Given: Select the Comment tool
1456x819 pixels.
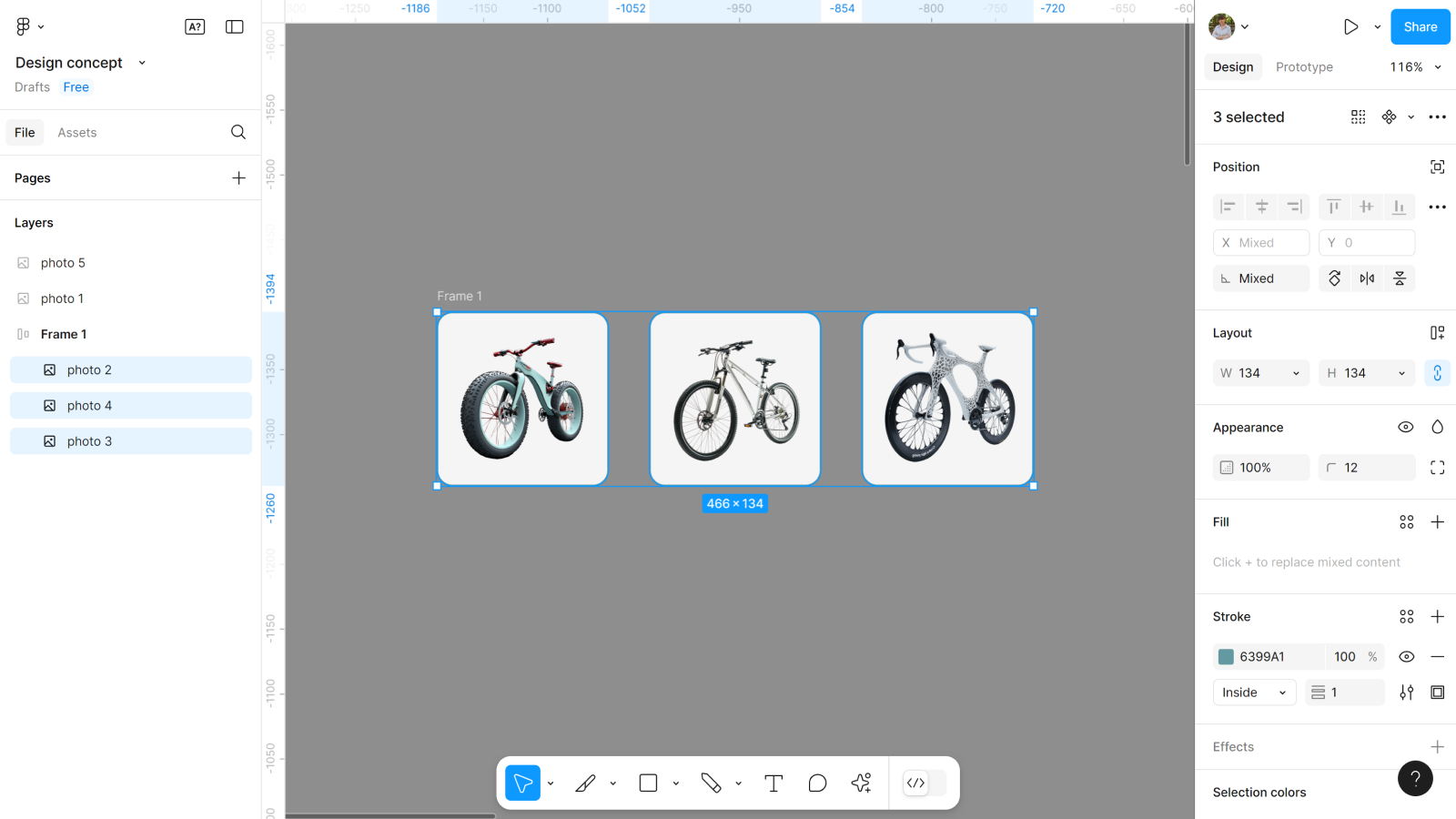Looking at the screenshot, I should click(817, 783).
